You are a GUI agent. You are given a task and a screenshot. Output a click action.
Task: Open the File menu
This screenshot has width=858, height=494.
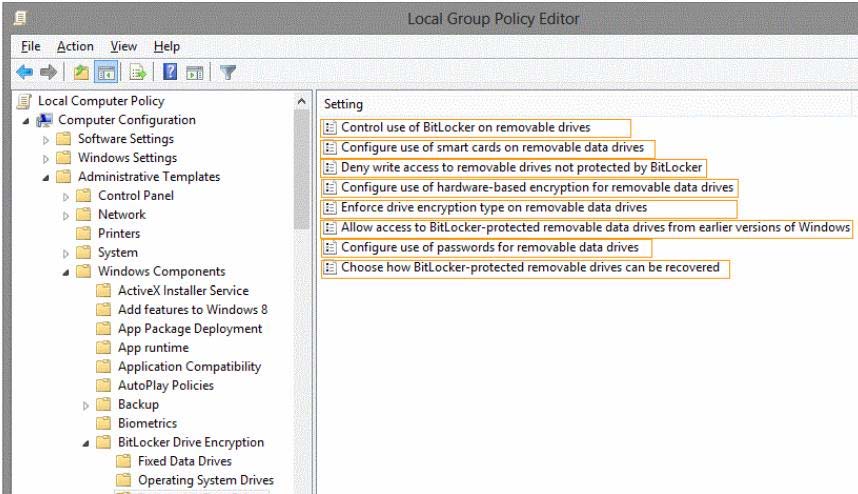point(31,47)
